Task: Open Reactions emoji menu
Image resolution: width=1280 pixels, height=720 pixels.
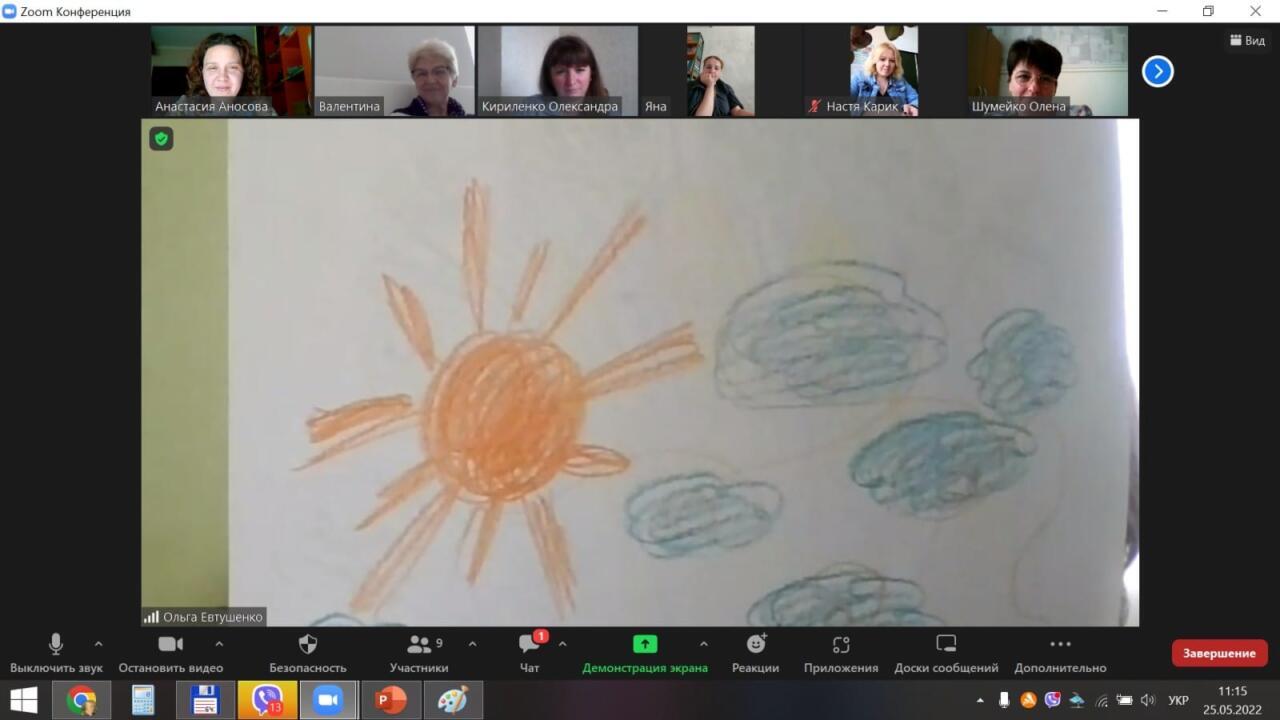Action: (756, 653)
